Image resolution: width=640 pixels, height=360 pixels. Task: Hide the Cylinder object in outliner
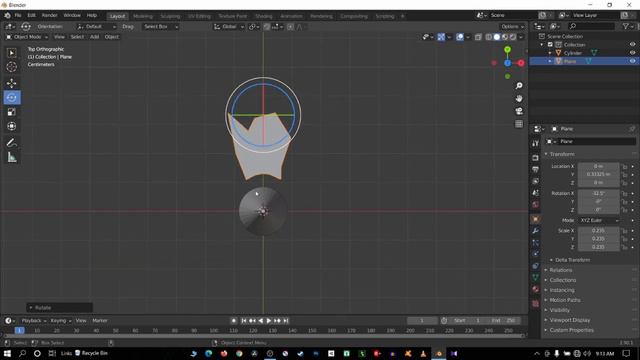pyautogui.click(x=632, y=53)
